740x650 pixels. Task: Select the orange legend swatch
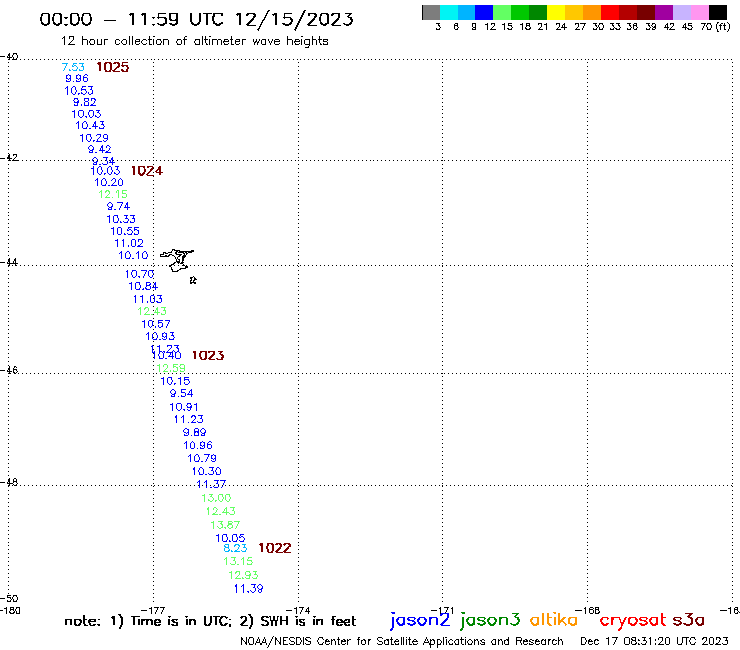(x=592, y=12)
